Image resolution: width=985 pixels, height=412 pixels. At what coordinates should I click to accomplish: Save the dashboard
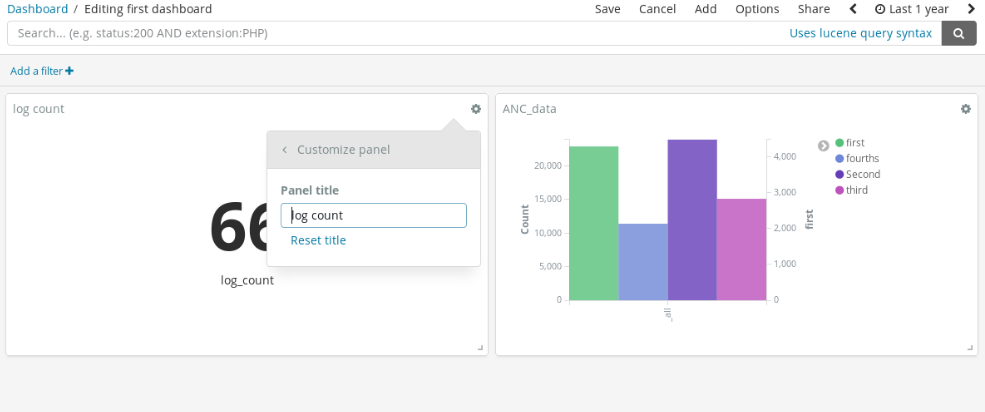[x=607, y=9]
